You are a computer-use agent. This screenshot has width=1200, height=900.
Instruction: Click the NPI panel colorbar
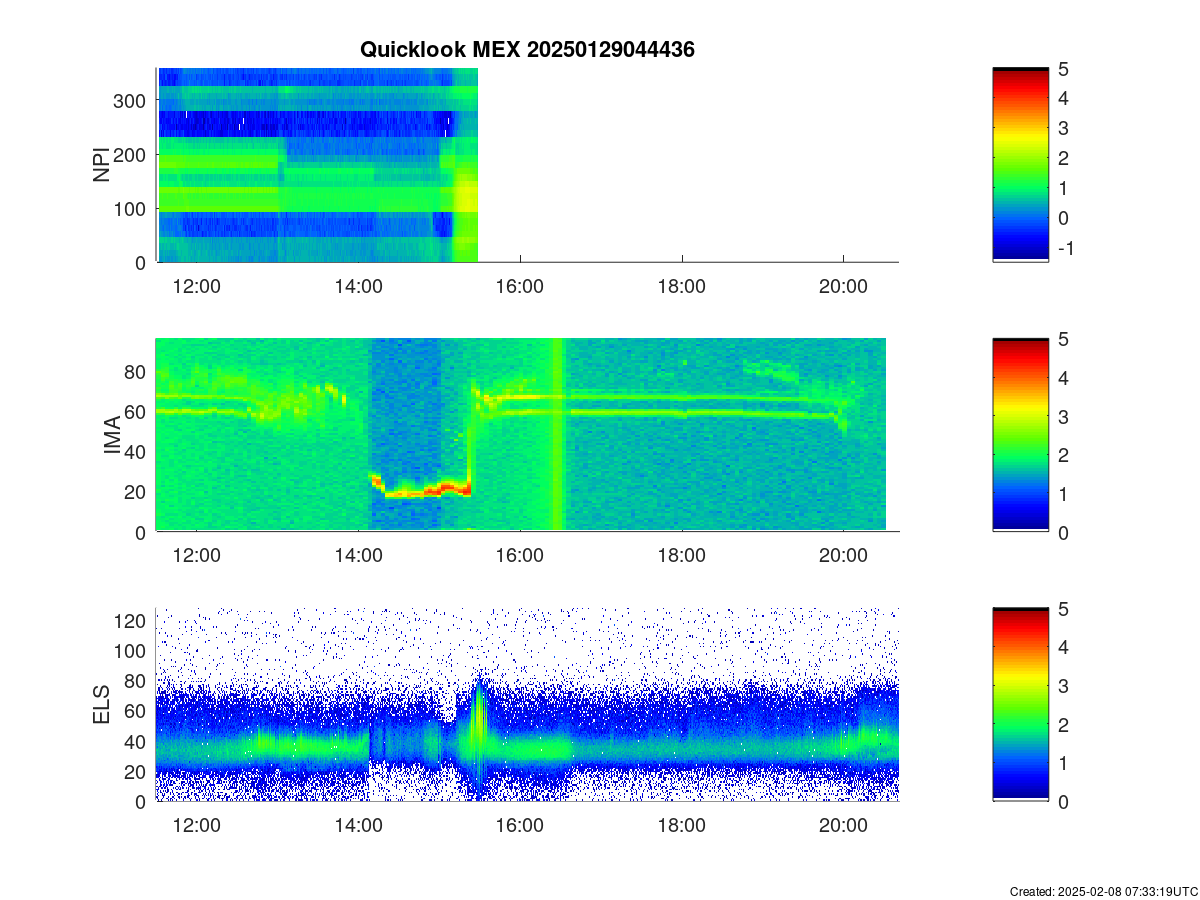click(1020, 165)
